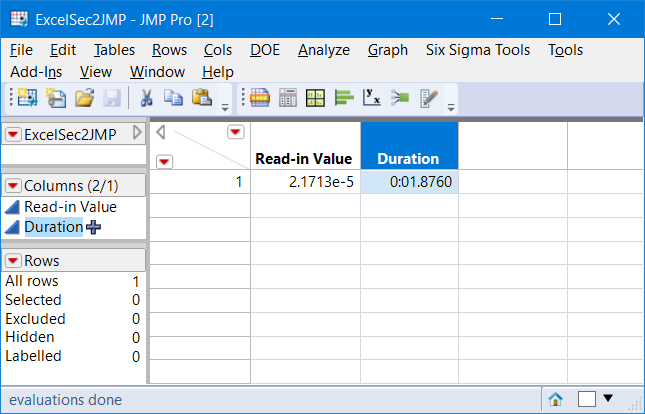The height and width of the screenshot is (414, 645).
Task: Open the Tools menu
Action: [x=566, y=50]
